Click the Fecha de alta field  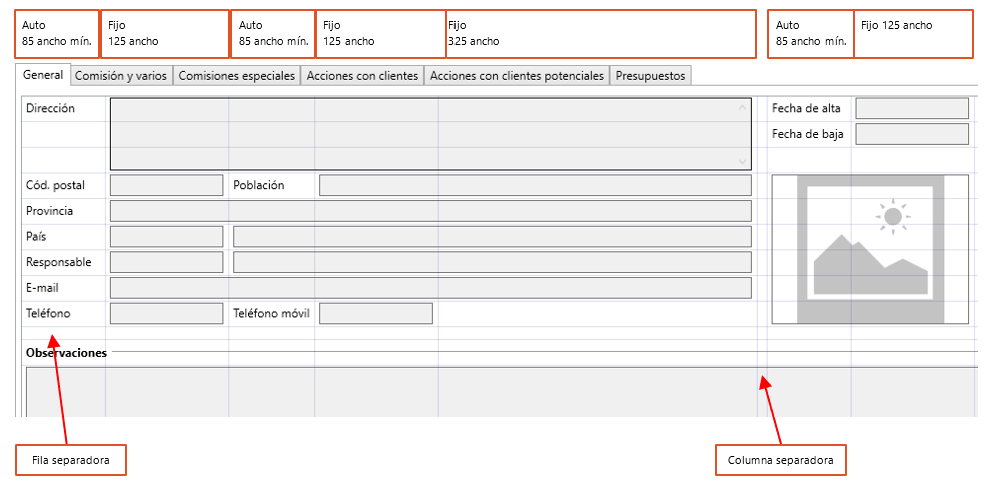[x=911, y=108]
